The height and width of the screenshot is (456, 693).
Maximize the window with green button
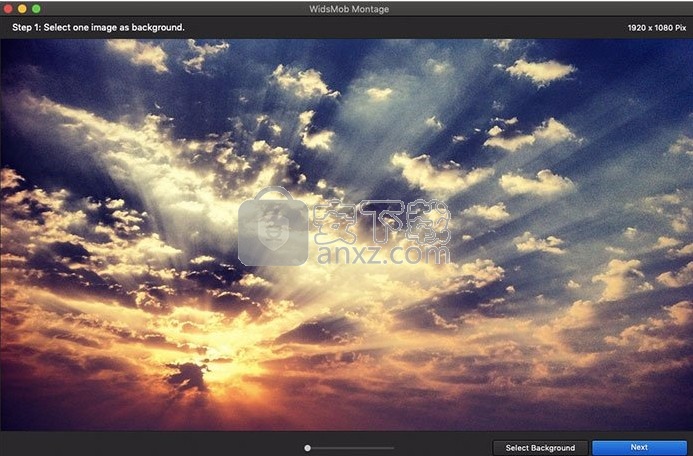[x=36, y=8]
